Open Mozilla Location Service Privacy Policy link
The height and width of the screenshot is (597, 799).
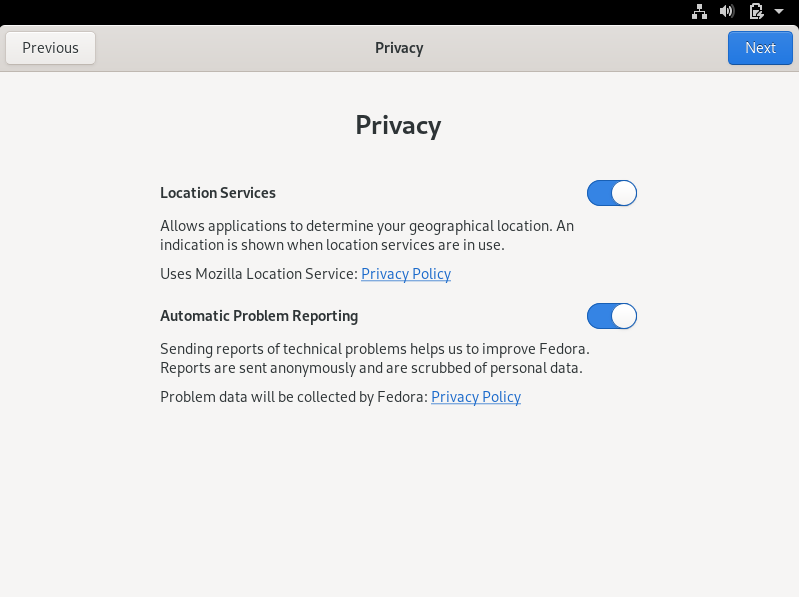(406, 274)
